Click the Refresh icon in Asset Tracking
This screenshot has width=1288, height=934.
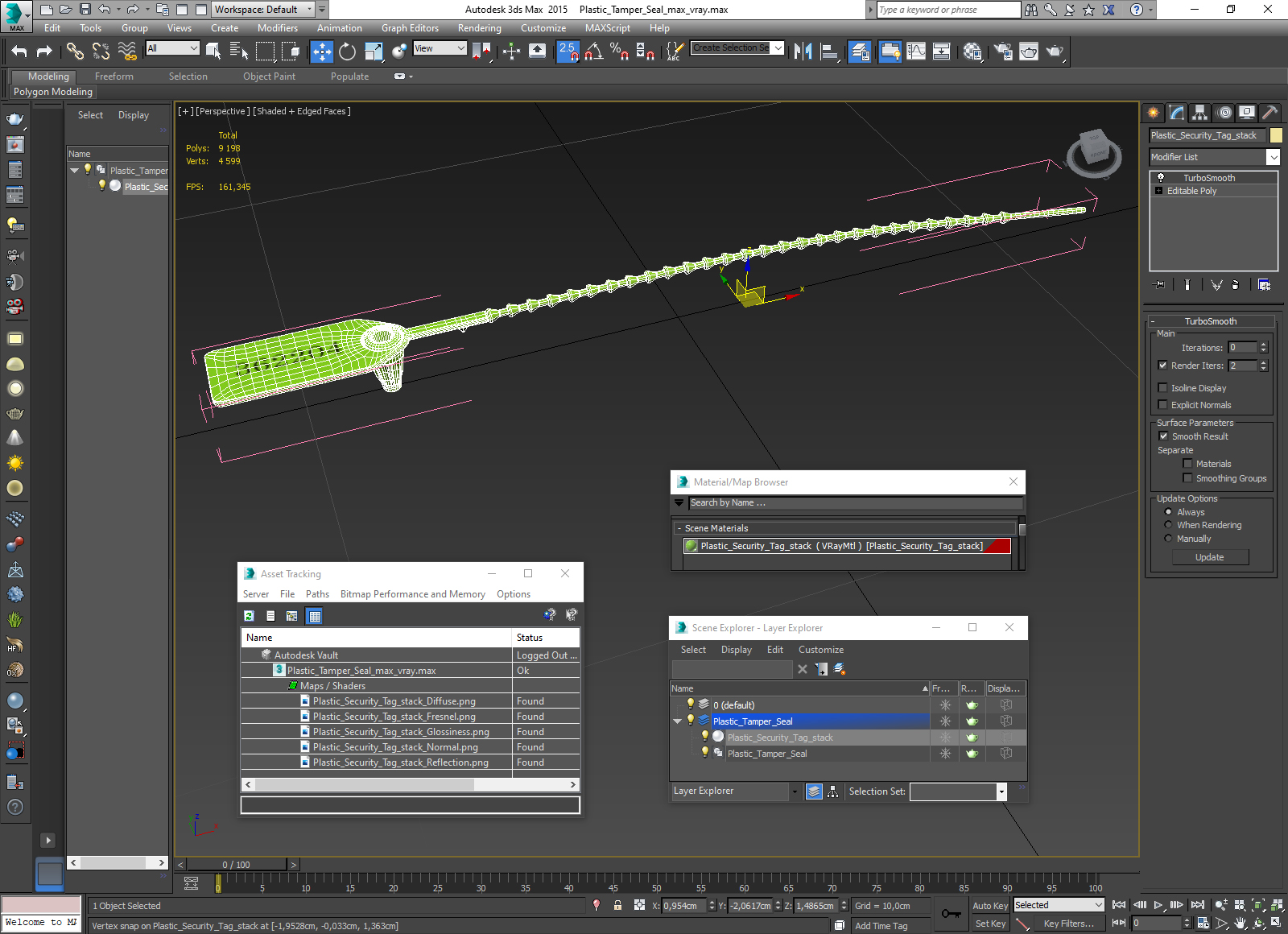[250, 616]
